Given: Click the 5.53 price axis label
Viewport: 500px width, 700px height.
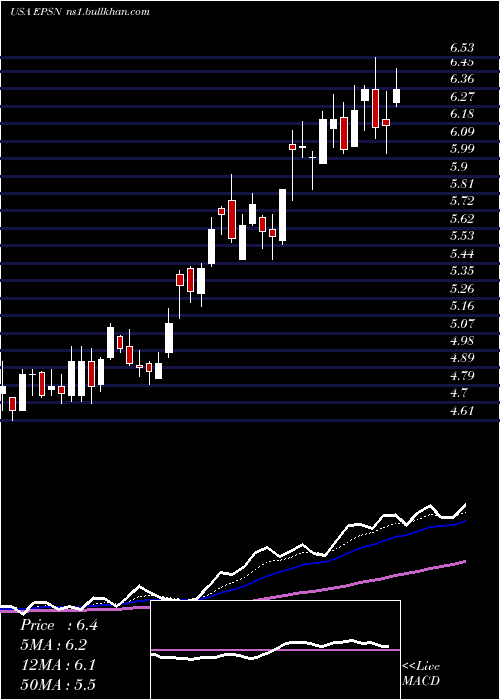Looking at the screenshot, I should 462,236.
